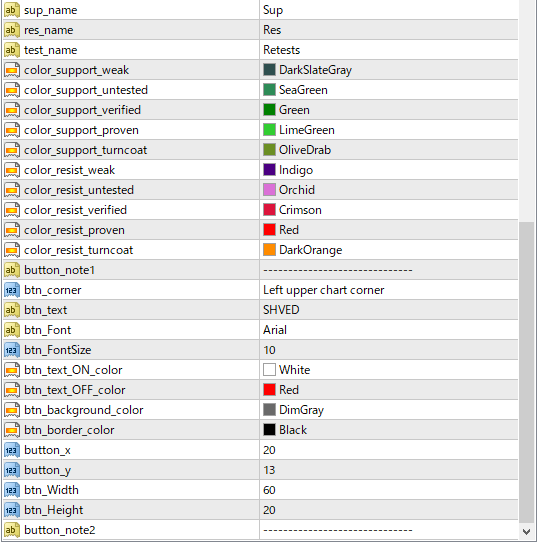Screen dimensions: 537x546
Task: Edit the test_name value Retests
Action: tap(281, 50)
